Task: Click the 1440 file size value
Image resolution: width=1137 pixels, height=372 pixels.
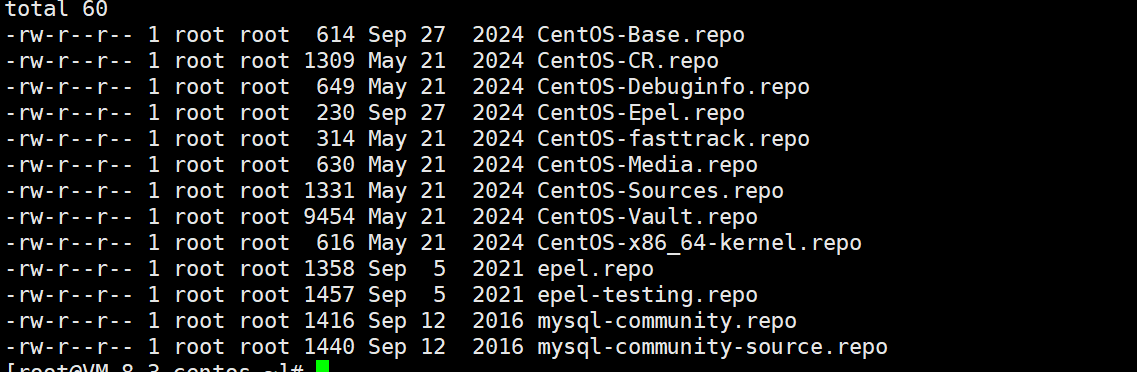Action: tap(329, 347)
